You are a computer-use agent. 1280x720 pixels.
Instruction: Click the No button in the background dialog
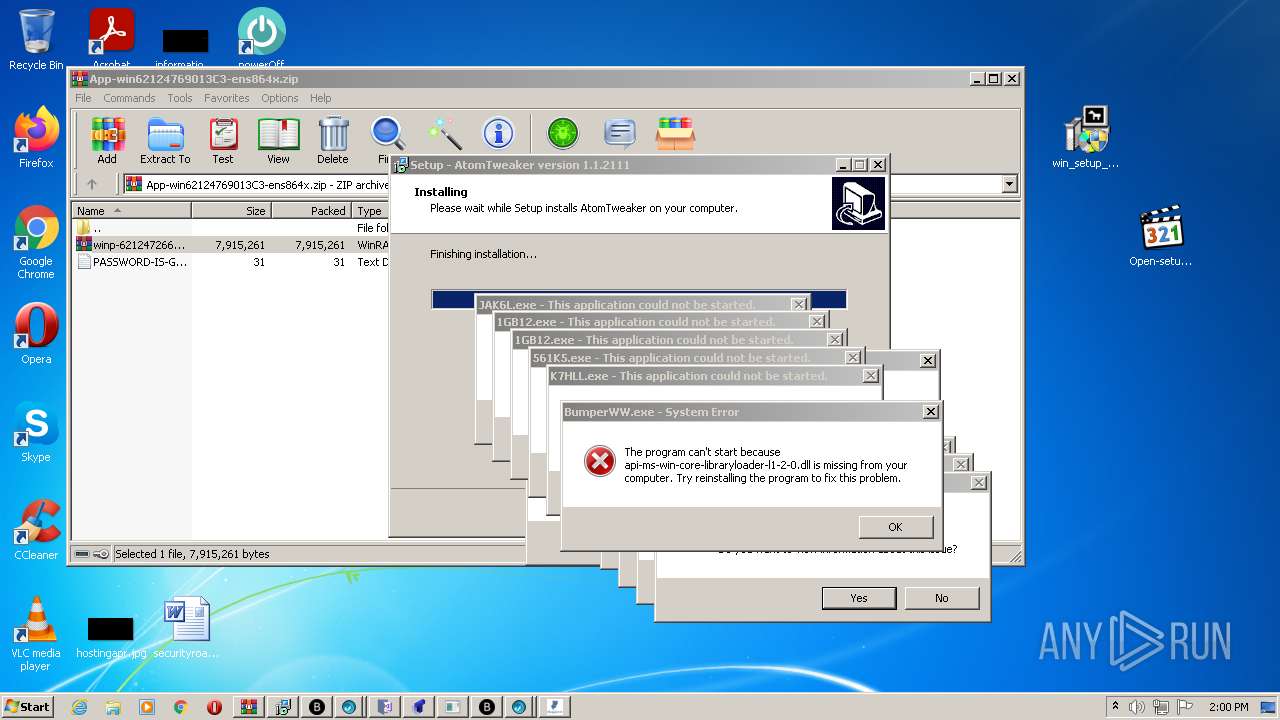click(x=941, y=598)
